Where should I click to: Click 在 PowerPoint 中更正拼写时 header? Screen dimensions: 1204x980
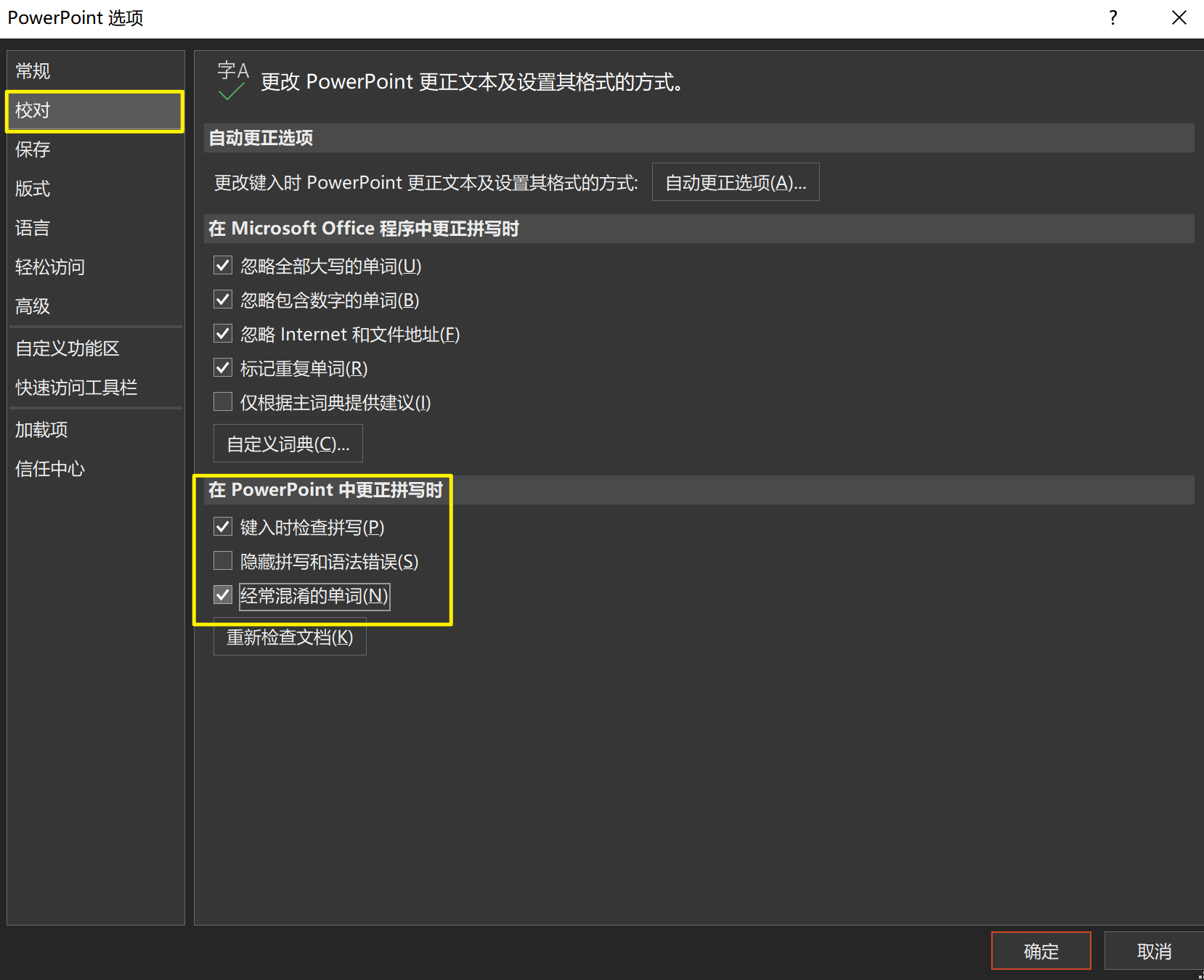click(x=699, y=490)
